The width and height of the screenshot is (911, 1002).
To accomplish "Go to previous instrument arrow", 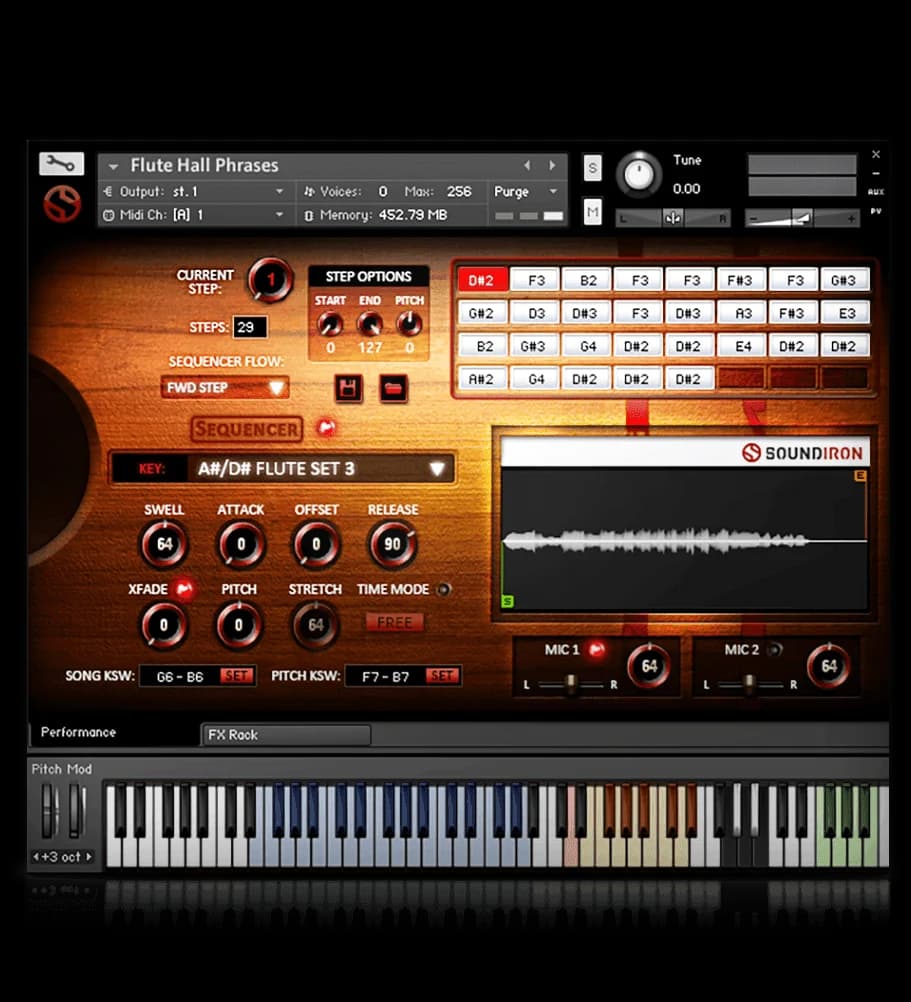I will coord(528,166).
